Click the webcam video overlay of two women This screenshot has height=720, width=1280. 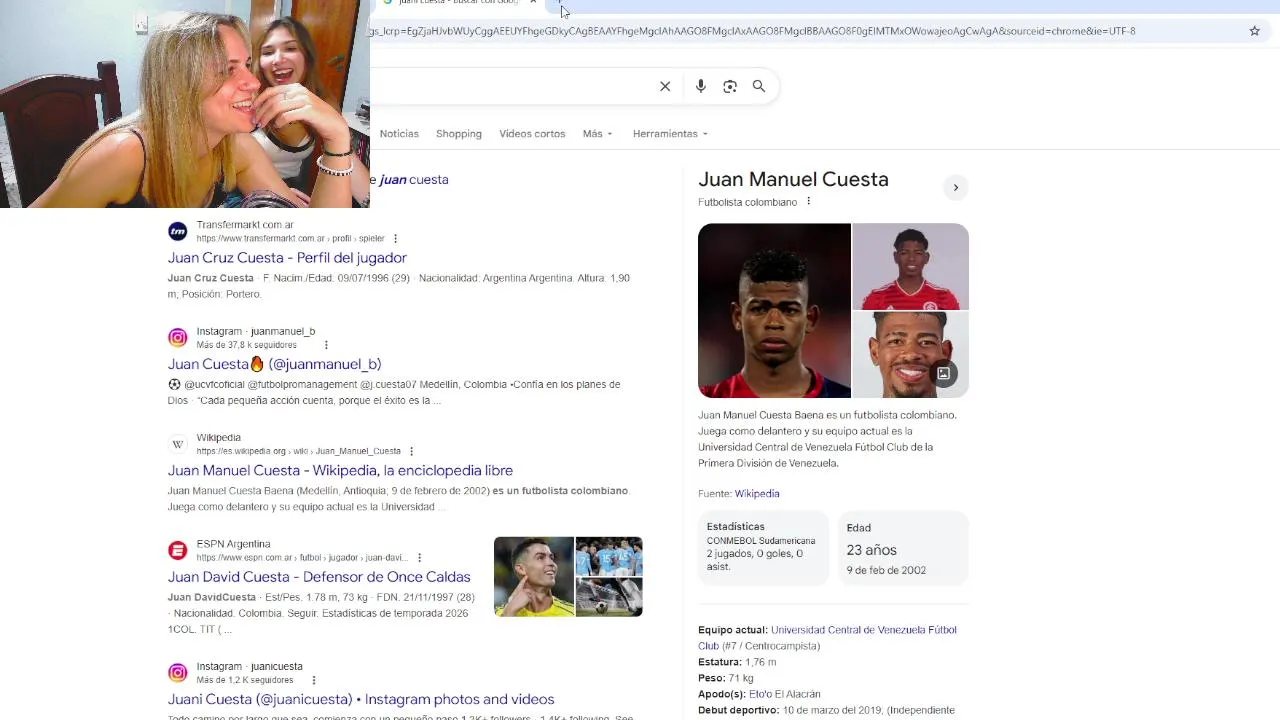185,104
